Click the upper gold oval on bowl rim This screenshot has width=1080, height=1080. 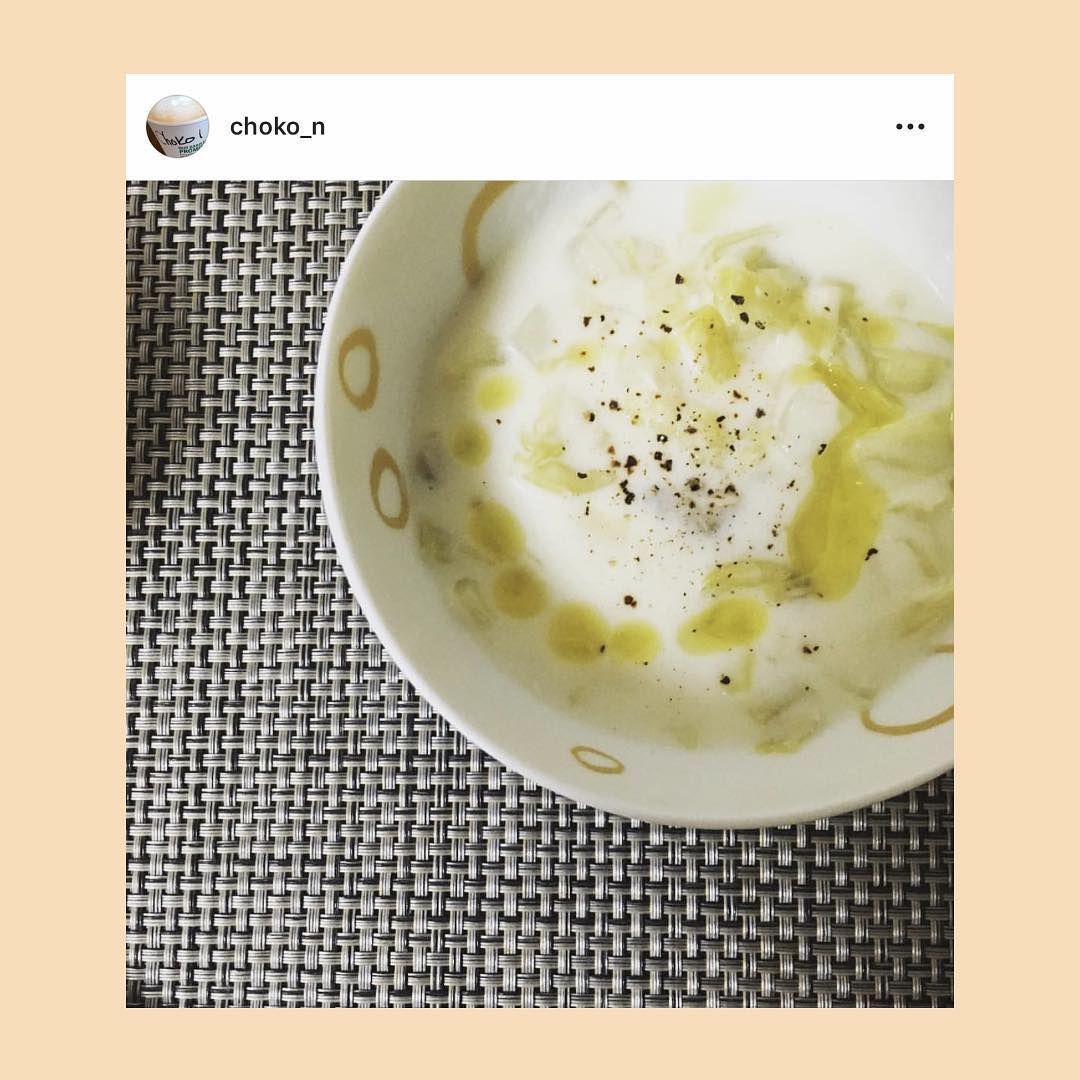[359, 368]
